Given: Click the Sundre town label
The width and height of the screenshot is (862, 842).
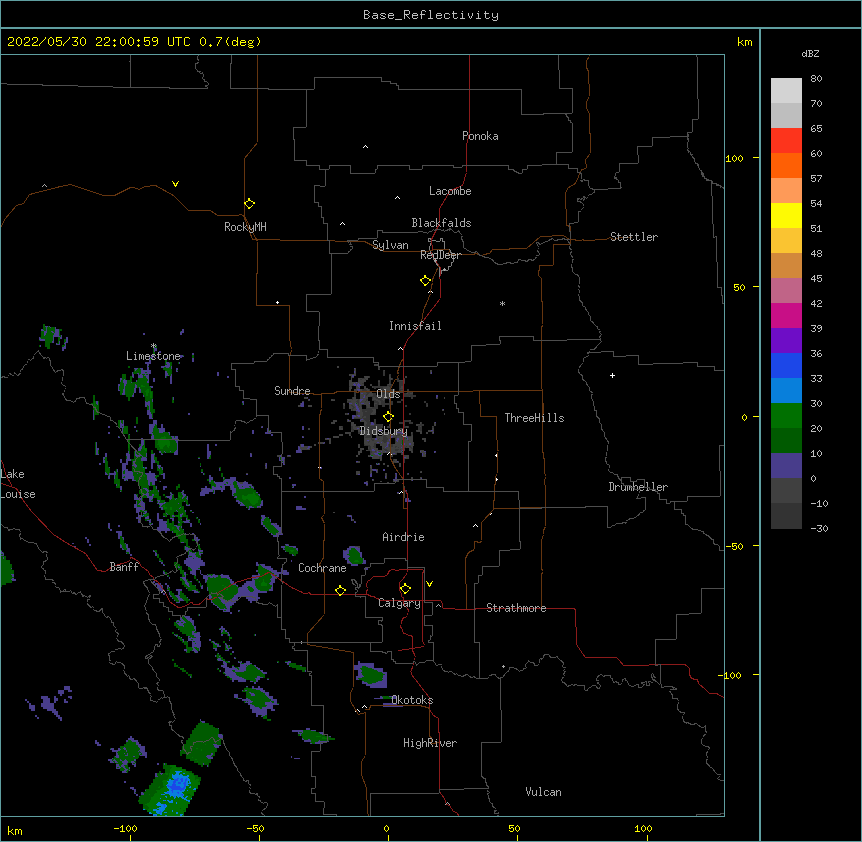Looking at the screenshot, I should pyautogui.click(x=292, y=391).
